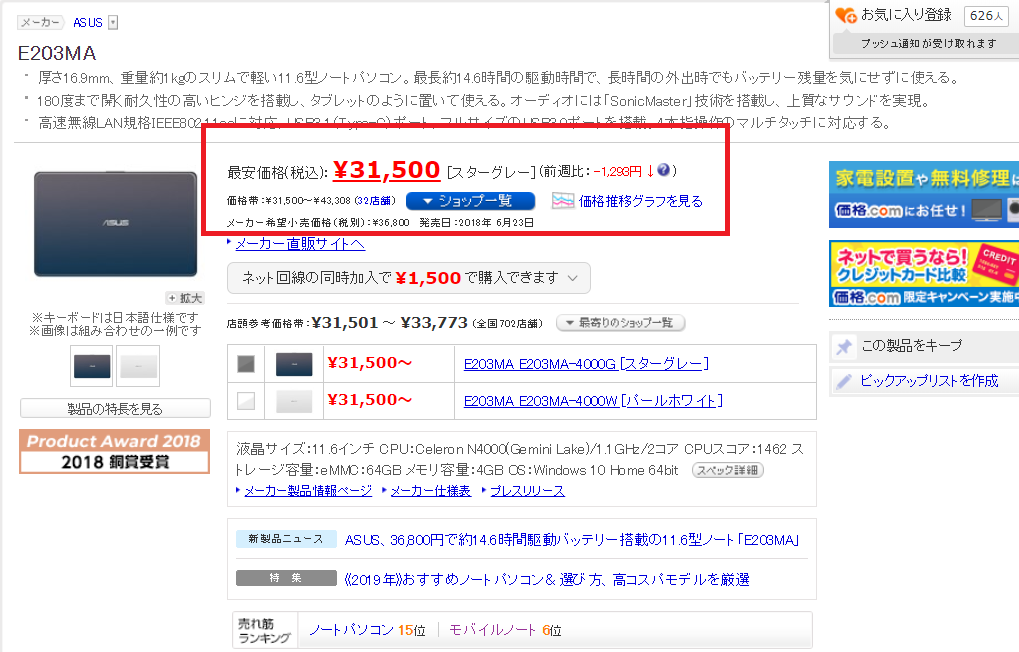Open the ASUS maker dropdown arrow
Image resolution: width=1019 pixels, height=652 pixels.
[113, 22]
